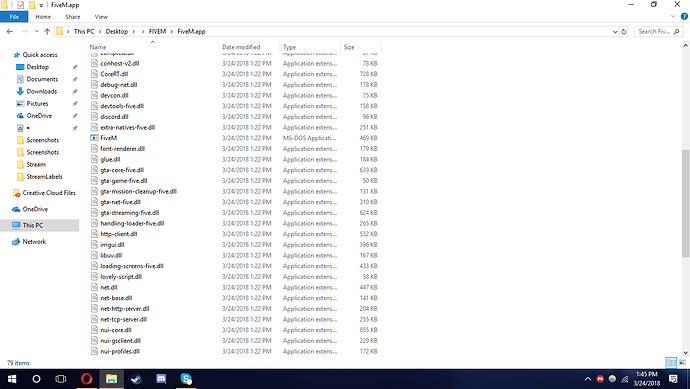The width and height of the screenshot is (690, 389).
Task: Open Skype from the taskbar
Action: [x=186, y=379]
